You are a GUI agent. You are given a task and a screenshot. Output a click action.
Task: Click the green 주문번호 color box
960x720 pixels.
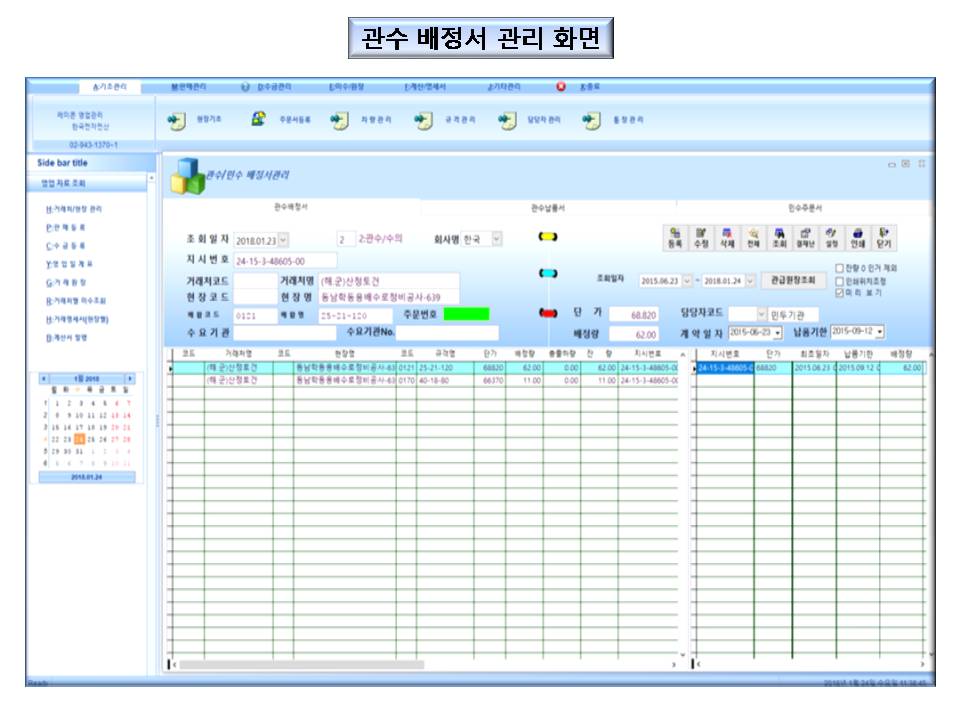click(x=467, y=314)
